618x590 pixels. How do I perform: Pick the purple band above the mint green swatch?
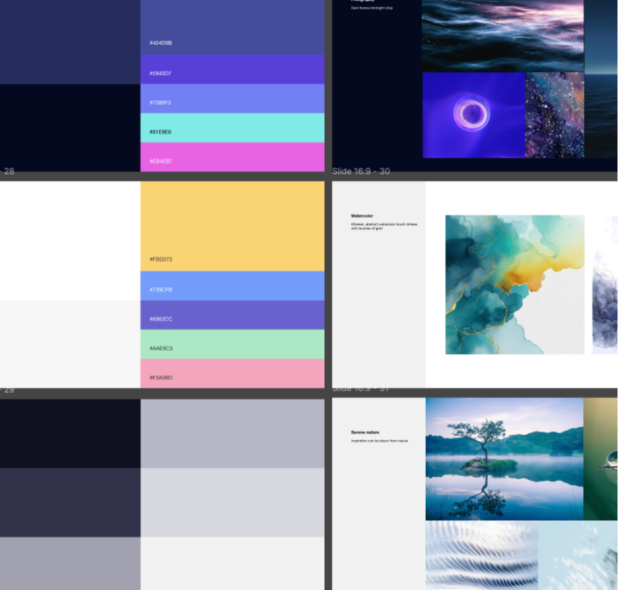click(x=233, y=315)
